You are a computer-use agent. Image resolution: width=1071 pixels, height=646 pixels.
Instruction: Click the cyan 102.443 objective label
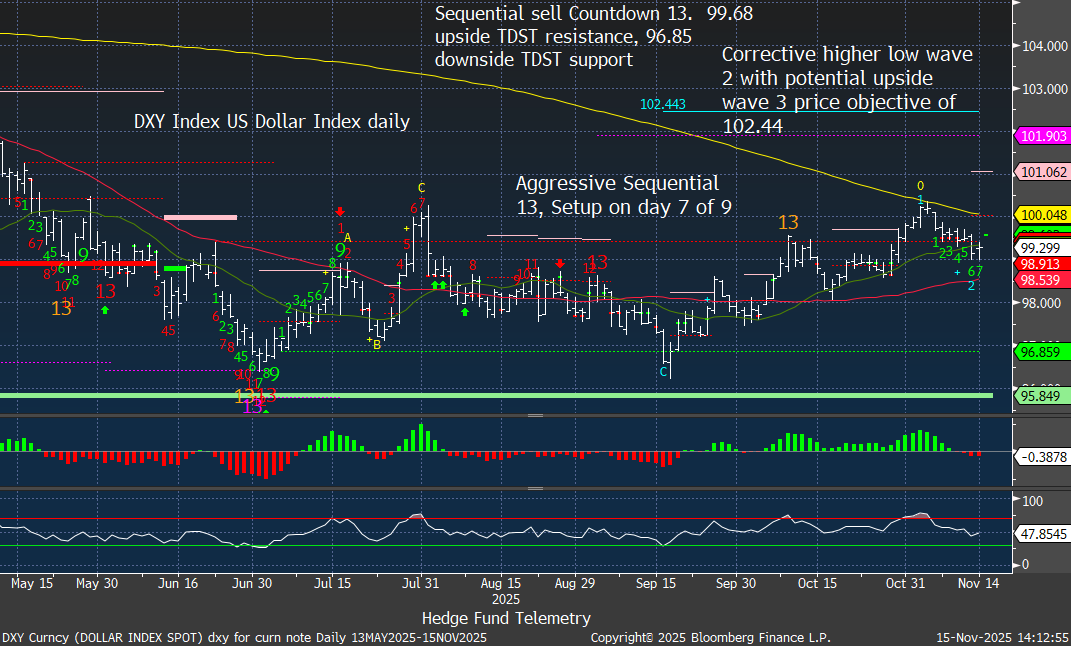(x=663, y=104)
